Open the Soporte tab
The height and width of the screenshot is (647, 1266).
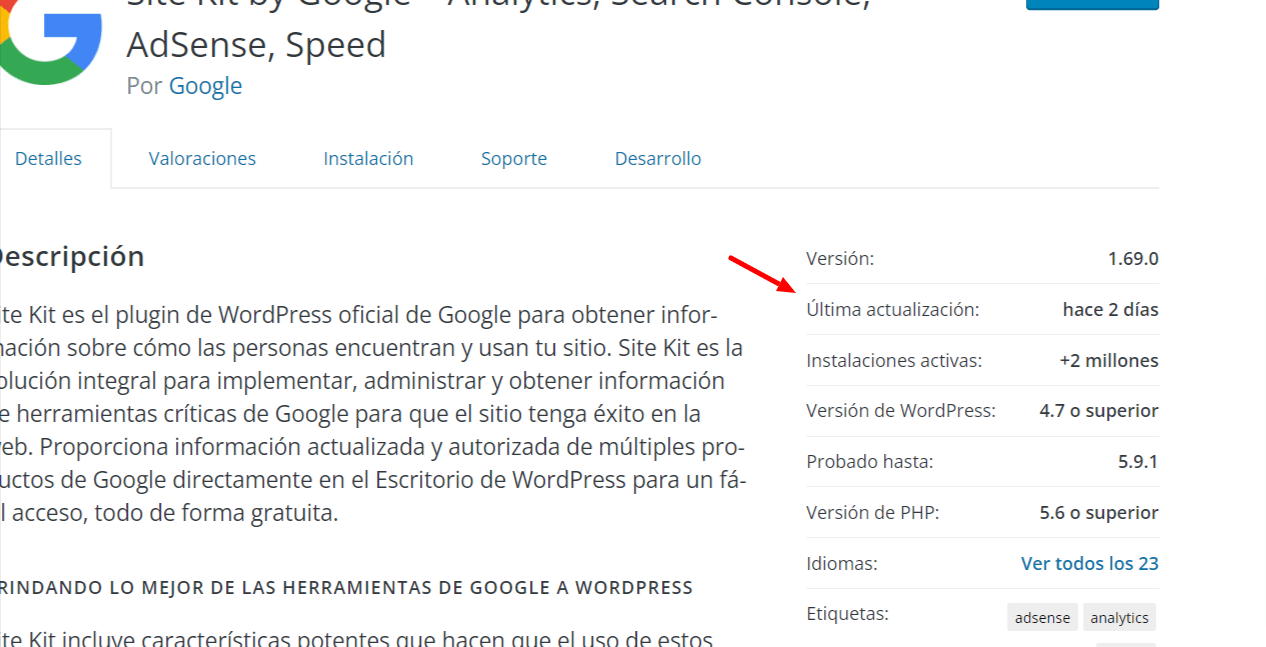514,158
